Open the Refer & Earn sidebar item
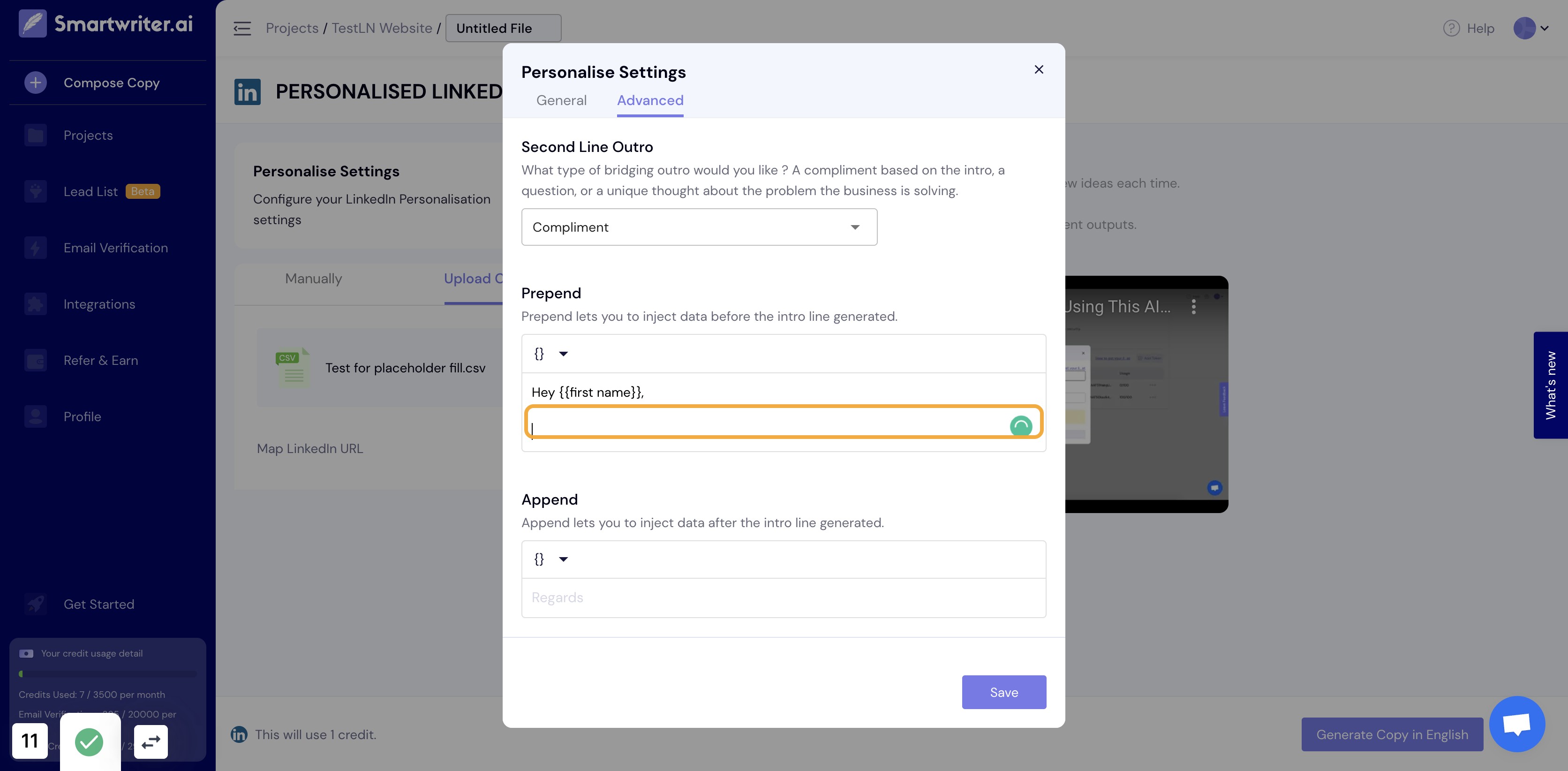This screenshot has height=771, width=1568. point(101,360)
